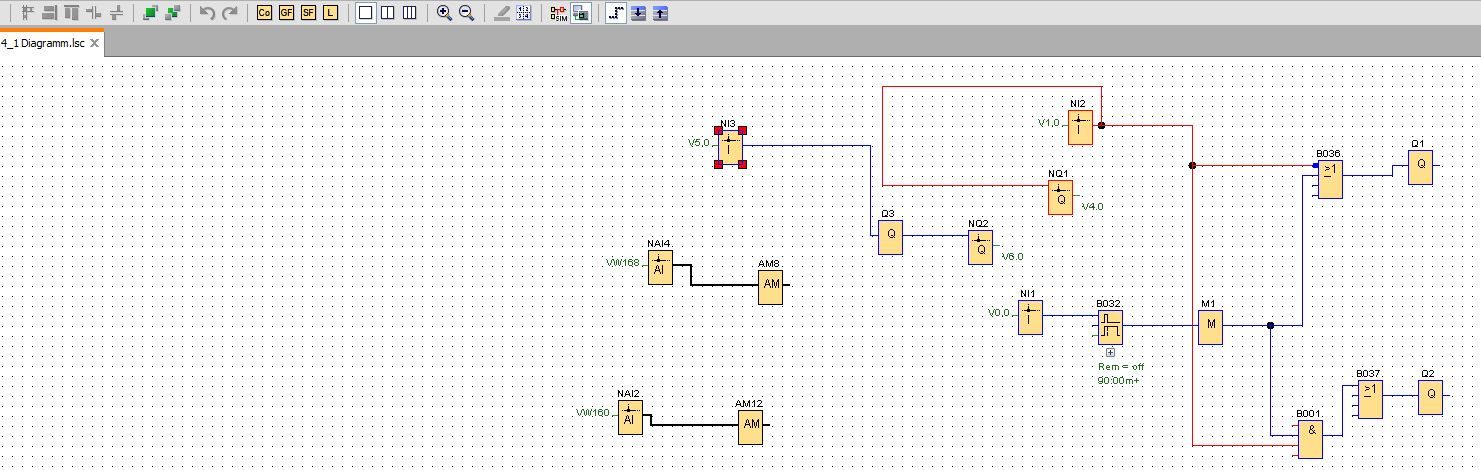Image resolution: width=1481 pixels, height=470 pixels.
Task: Click the Rem = off parameter text
Action: (x=1121, y=367)
